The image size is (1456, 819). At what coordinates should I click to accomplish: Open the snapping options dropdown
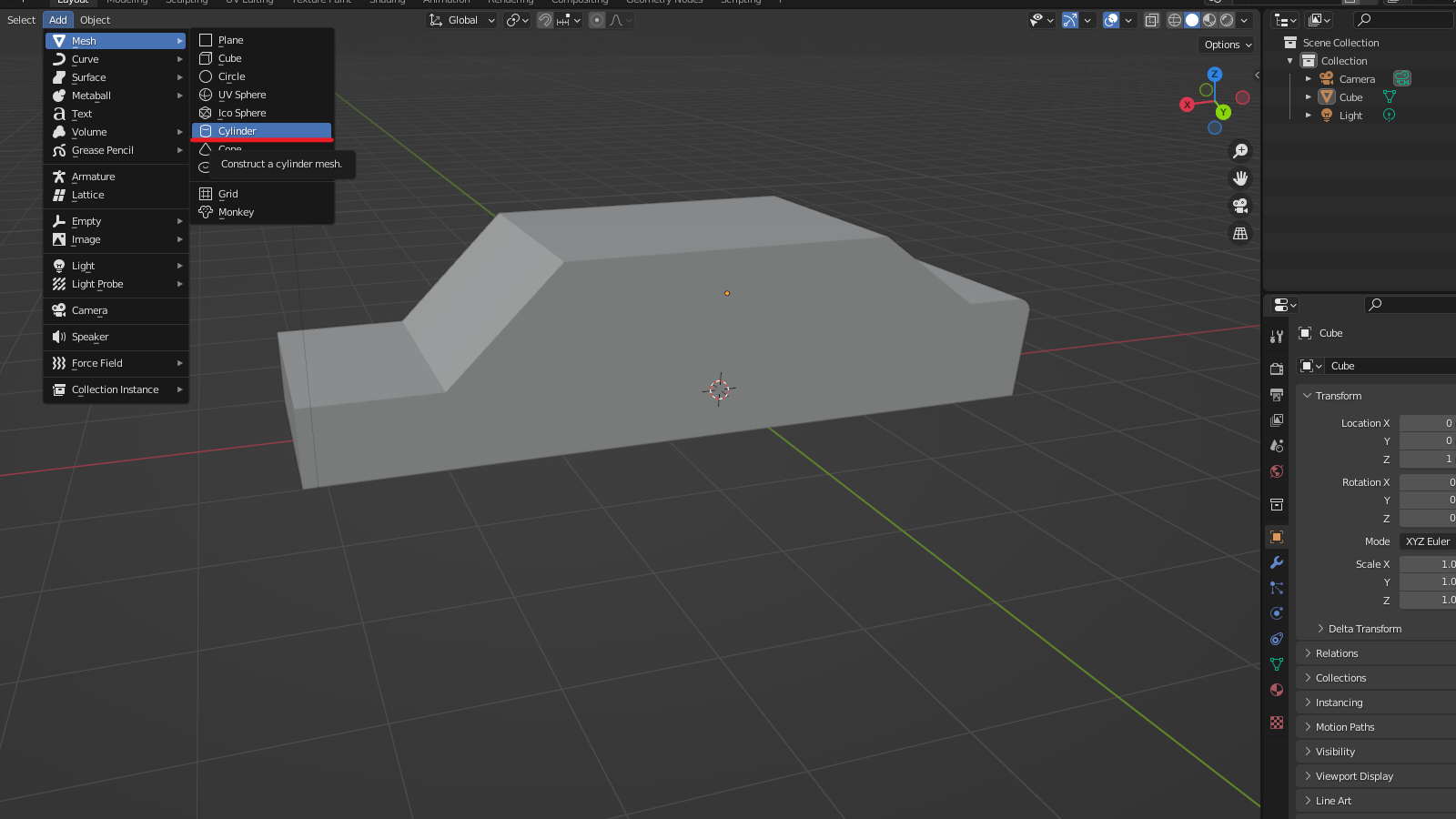click(568, 20)
